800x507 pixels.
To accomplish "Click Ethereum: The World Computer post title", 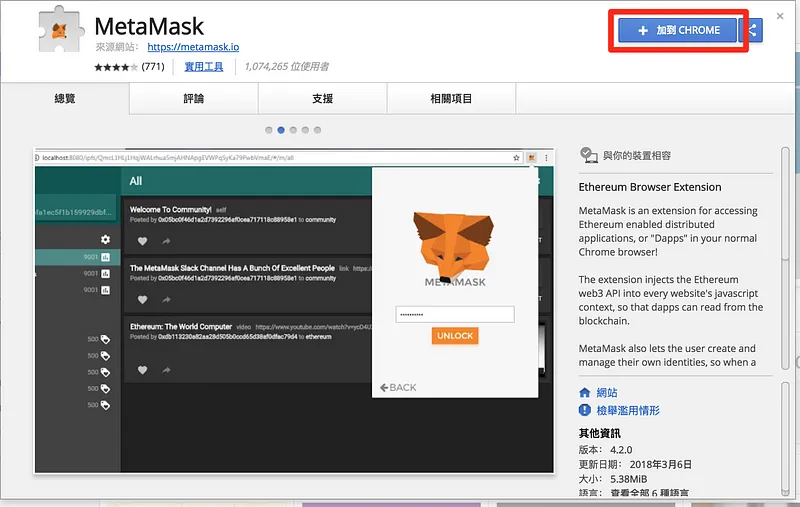I will pos(181,327).
